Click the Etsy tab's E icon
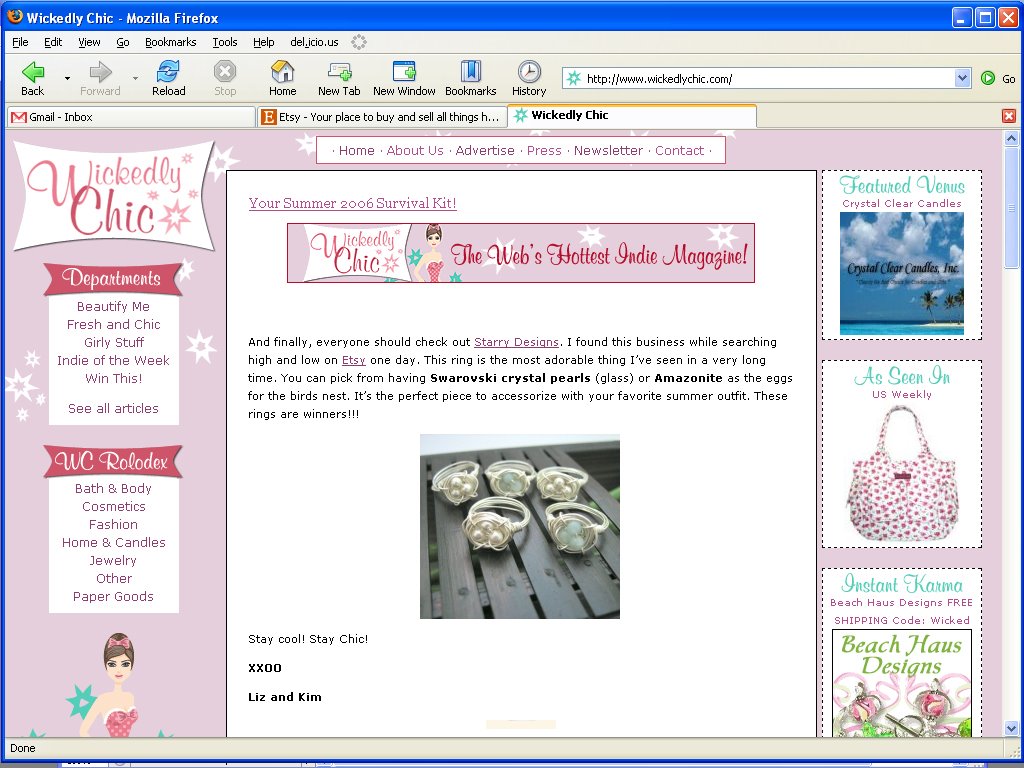This screenshot has height=768, width=1024. coord(268,117)
